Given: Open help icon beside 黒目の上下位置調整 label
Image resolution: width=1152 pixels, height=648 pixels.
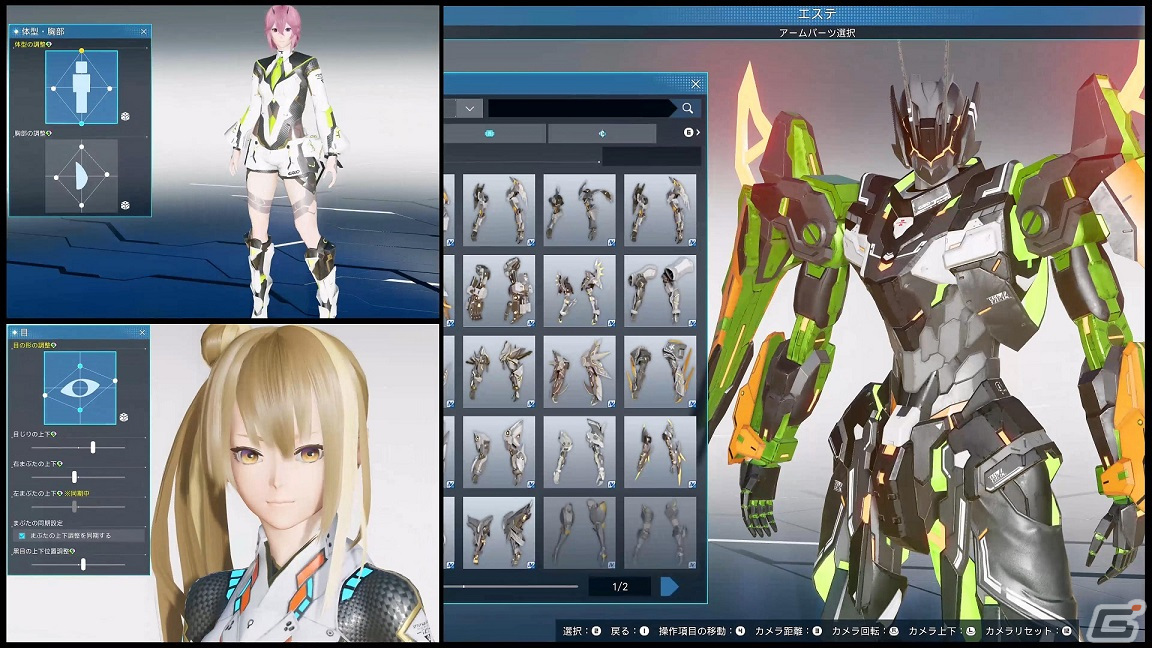Looking at the screenshot, I should pos(72,550).
